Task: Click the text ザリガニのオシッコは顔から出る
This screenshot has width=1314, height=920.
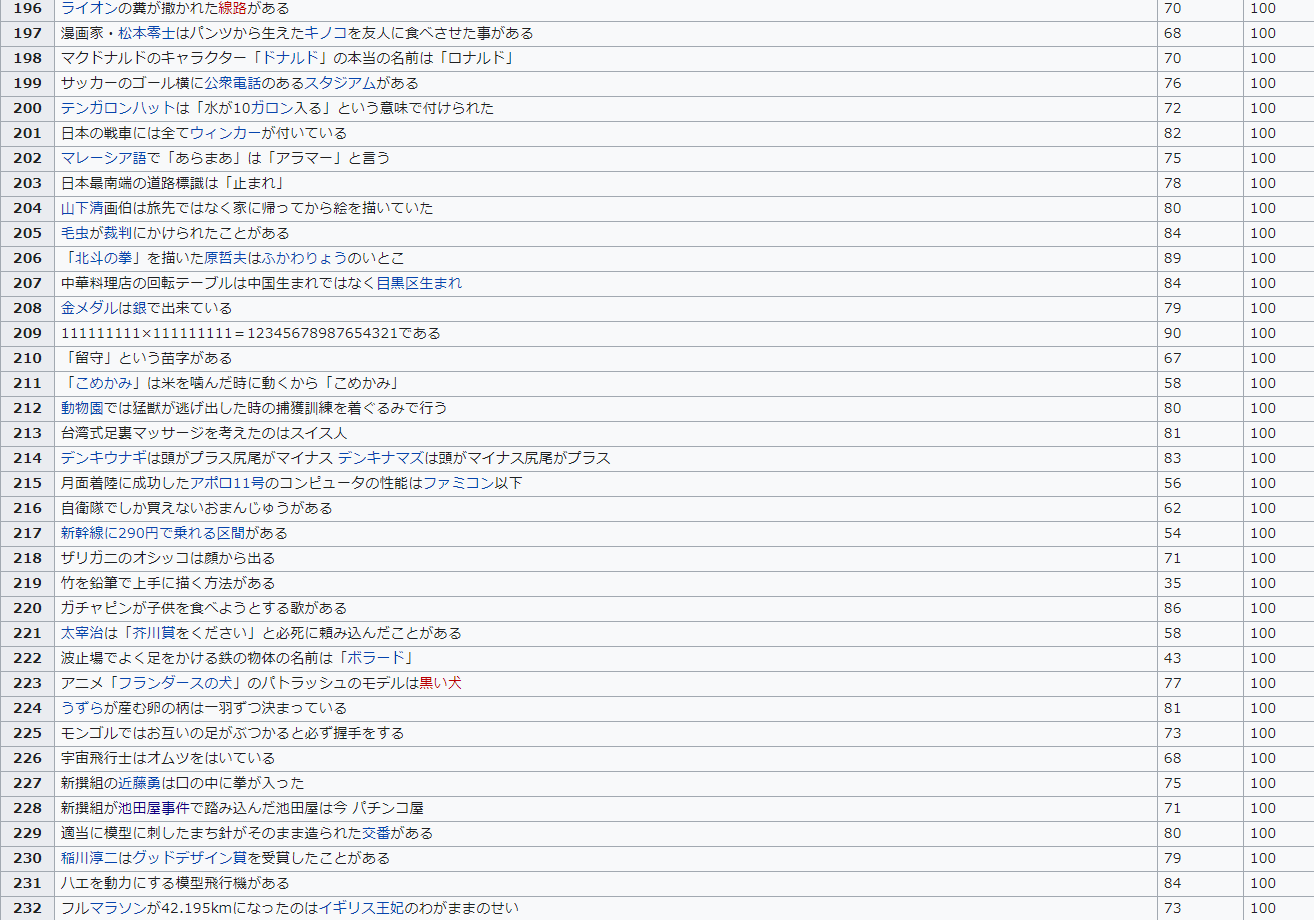Action: coord(168,558)
